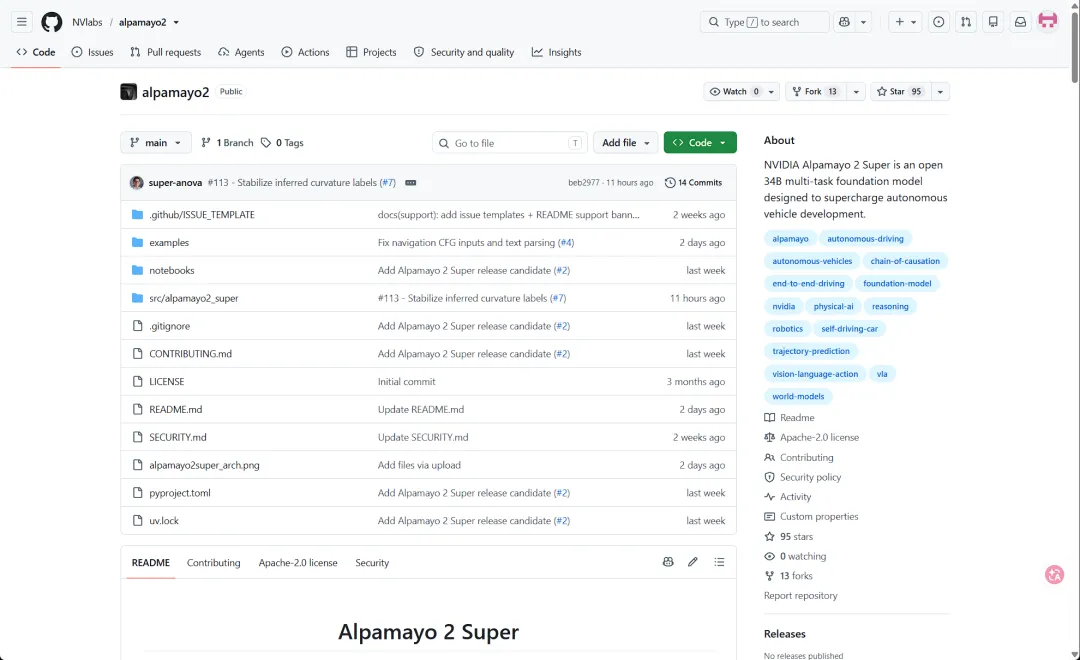Image resolution: width=1080 pixels, height=660 pixels.
Task: Open issues icon in top header
Action: click(x=938, y=22)
